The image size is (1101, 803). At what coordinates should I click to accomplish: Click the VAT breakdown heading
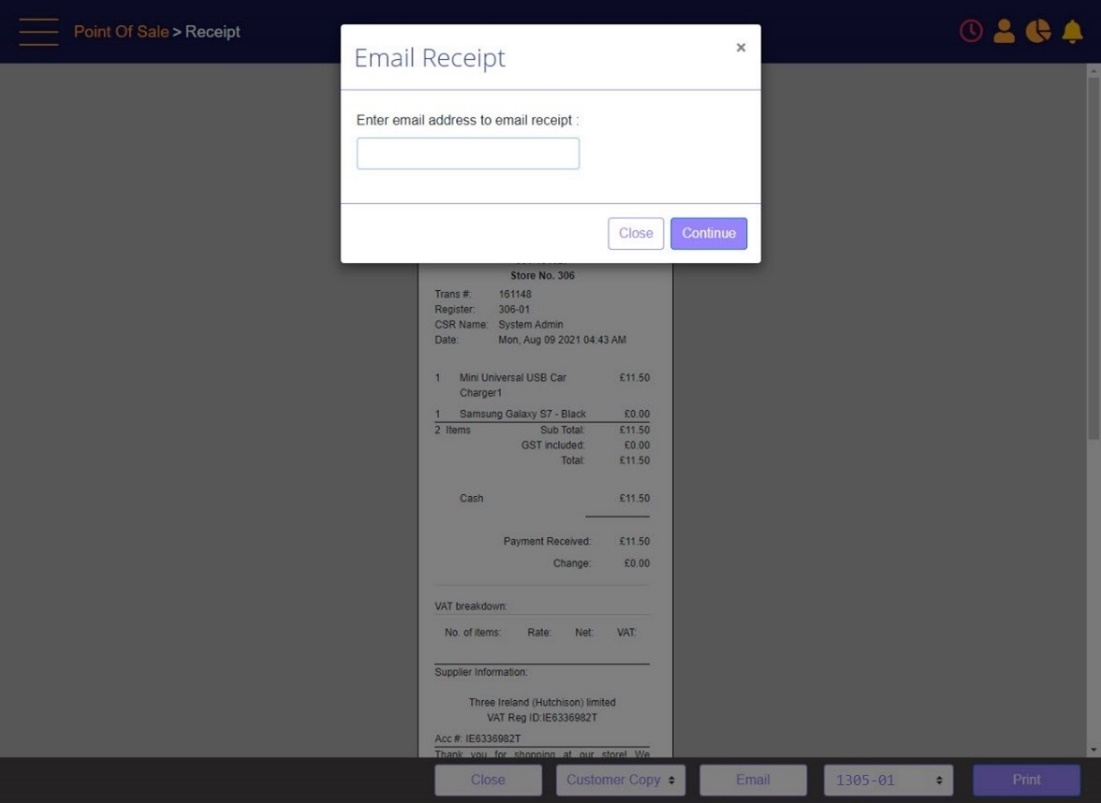click(x=470, y=606)
